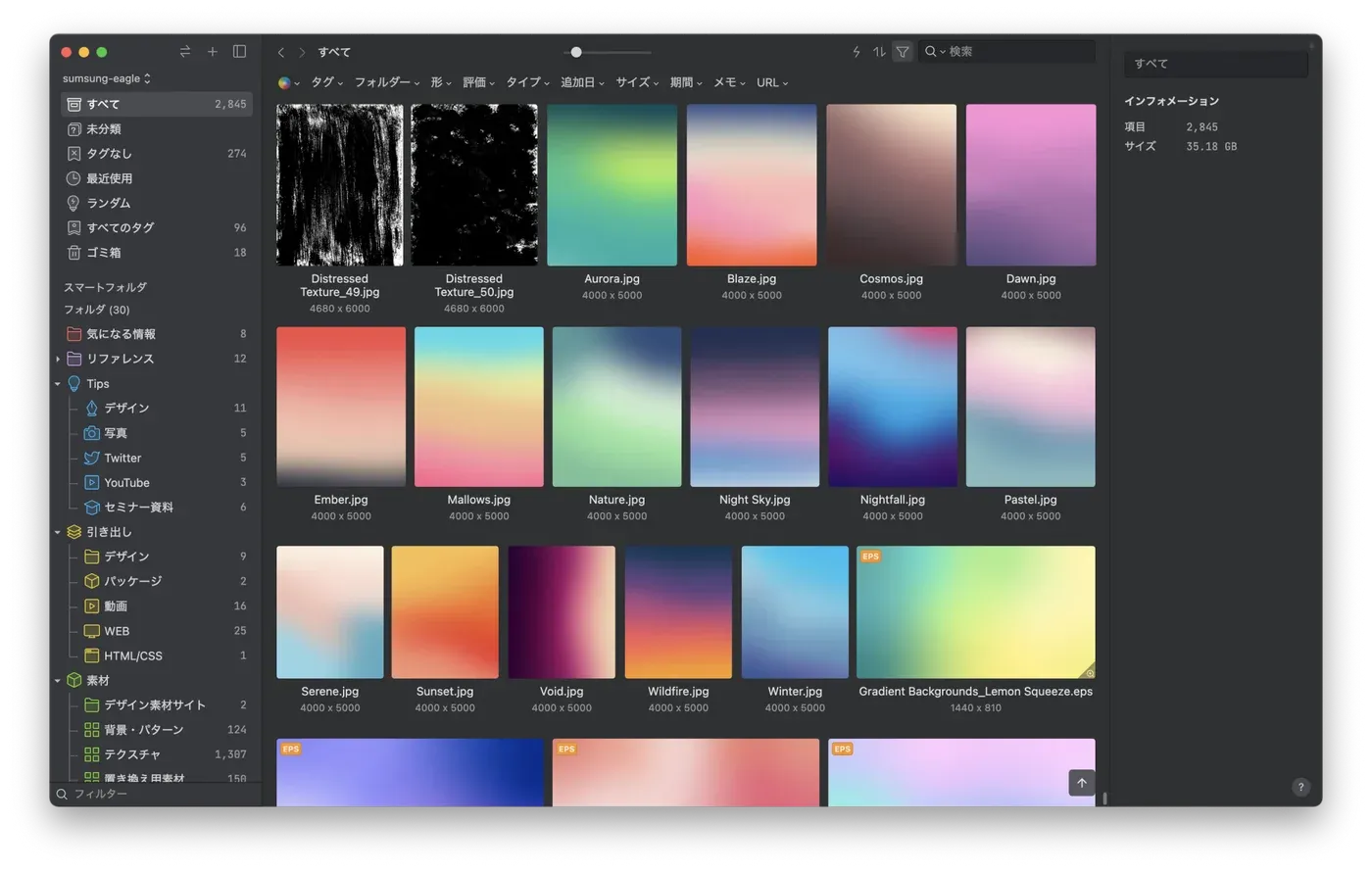Open the sort order icon

click(x=879, y=51)
